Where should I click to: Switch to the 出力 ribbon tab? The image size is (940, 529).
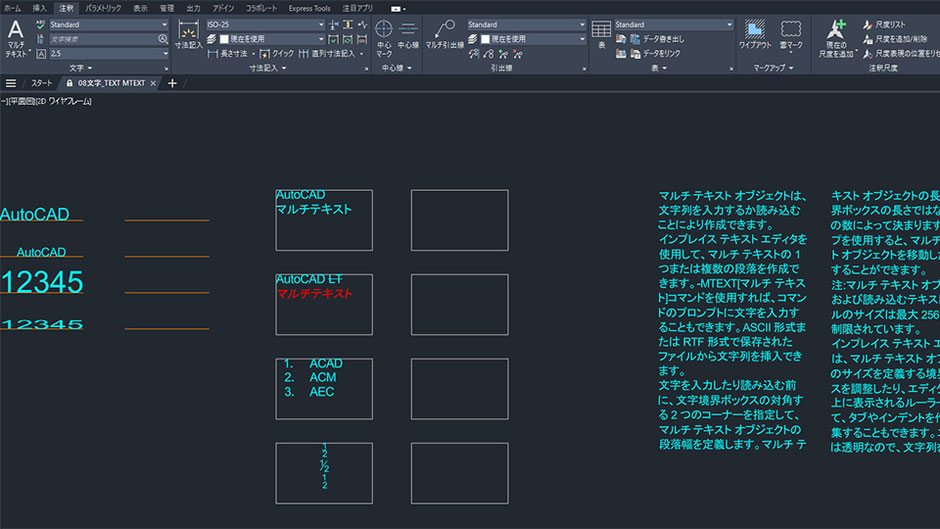[x=193, y=8]
